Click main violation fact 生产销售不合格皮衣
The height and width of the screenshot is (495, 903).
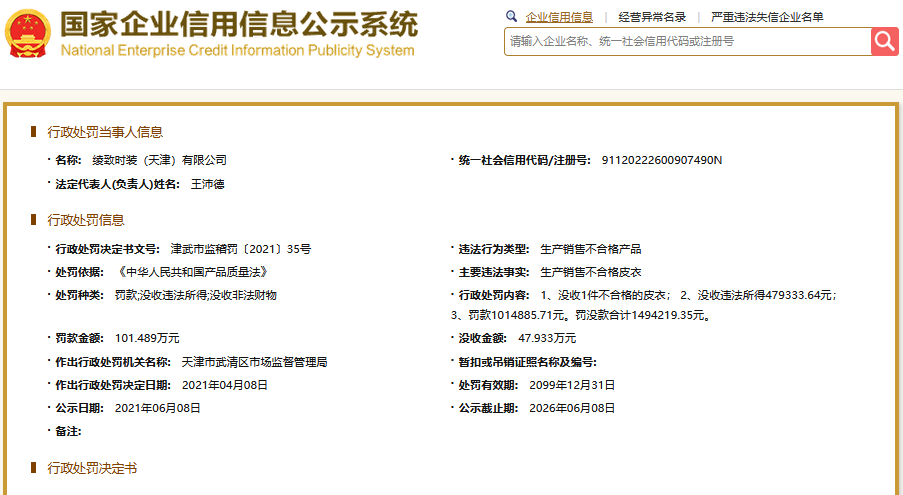(x=591, y=272)
